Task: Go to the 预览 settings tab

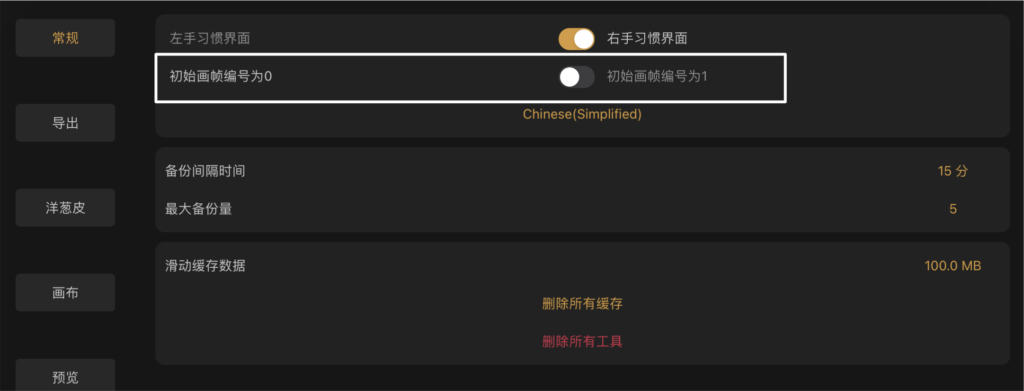Action: point(65,375)
